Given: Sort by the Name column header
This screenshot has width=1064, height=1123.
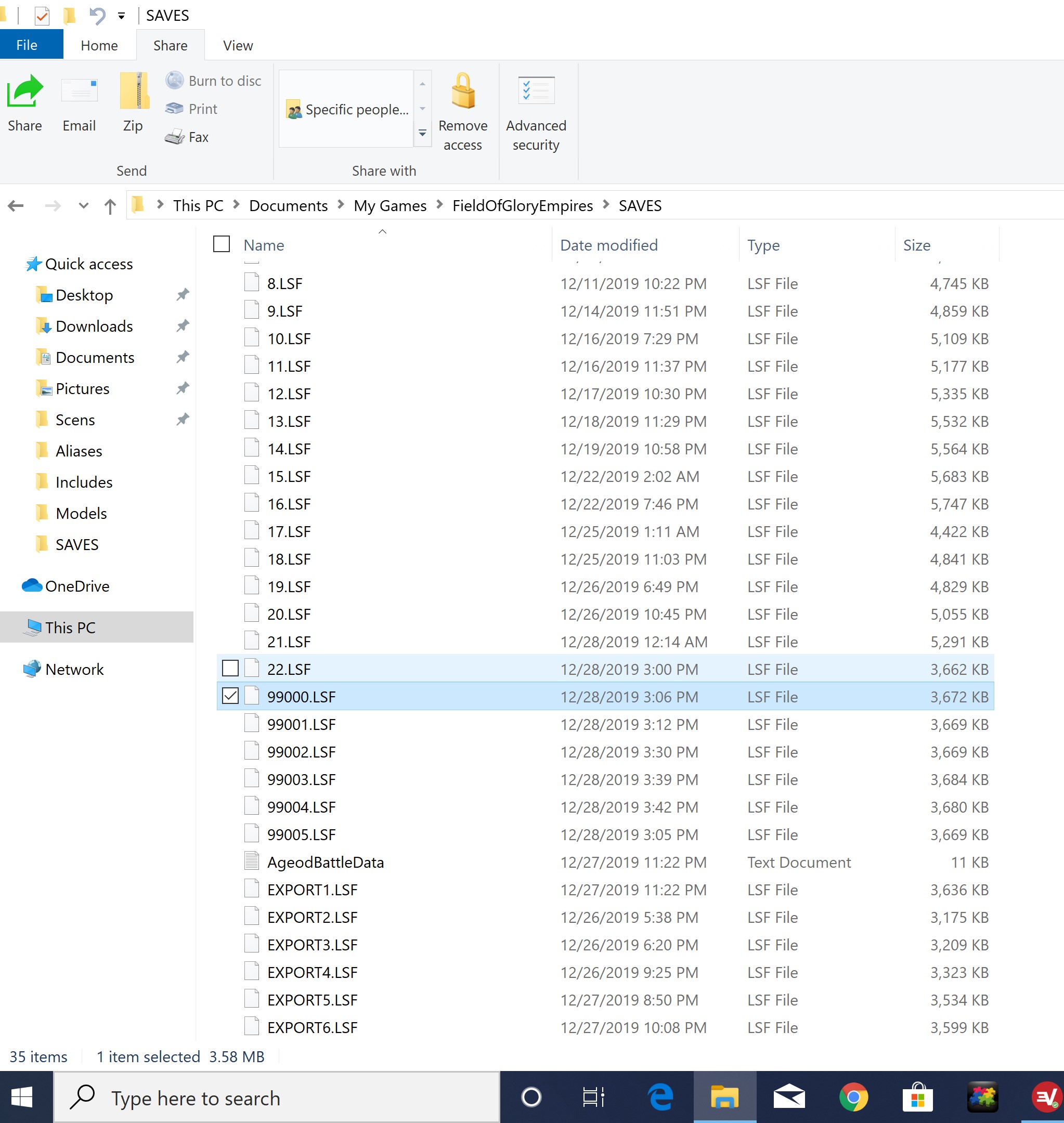Looking at the screenshot, I should click(264, 245).
